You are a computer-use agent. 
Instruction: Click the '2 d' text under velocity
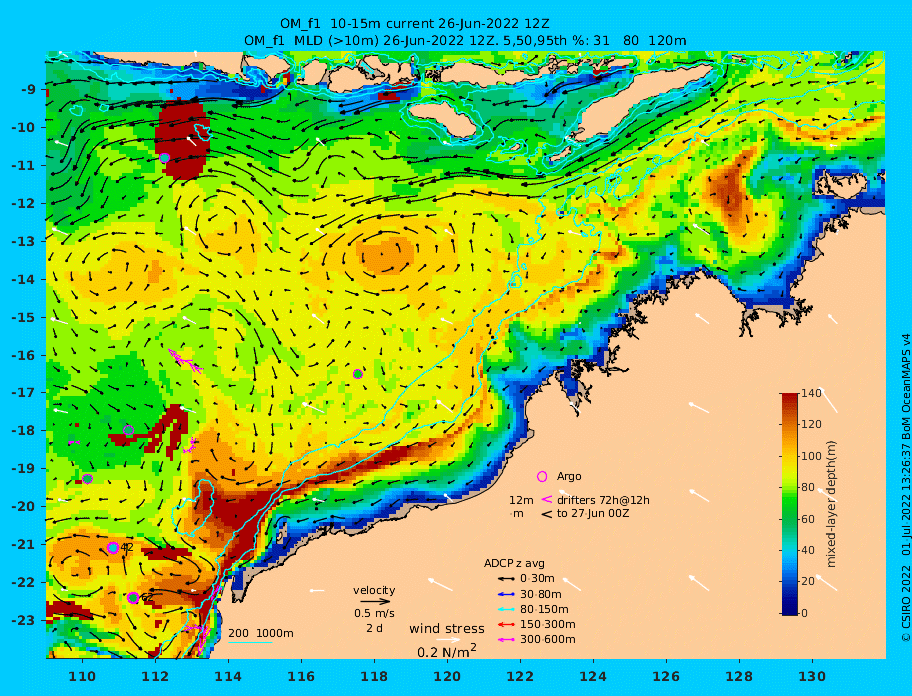tap(374, 629)
